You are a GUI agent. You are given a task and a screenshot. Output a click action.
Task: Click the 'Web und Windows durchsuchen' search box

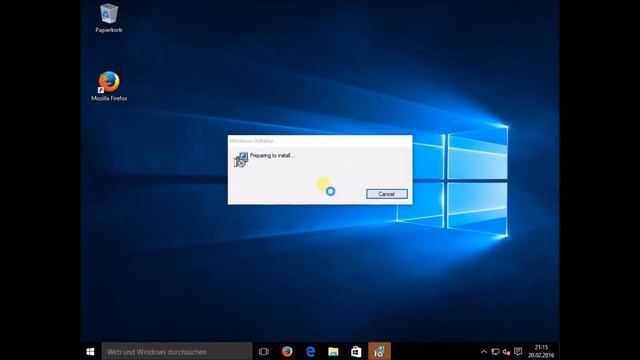(x=177, y=351)
